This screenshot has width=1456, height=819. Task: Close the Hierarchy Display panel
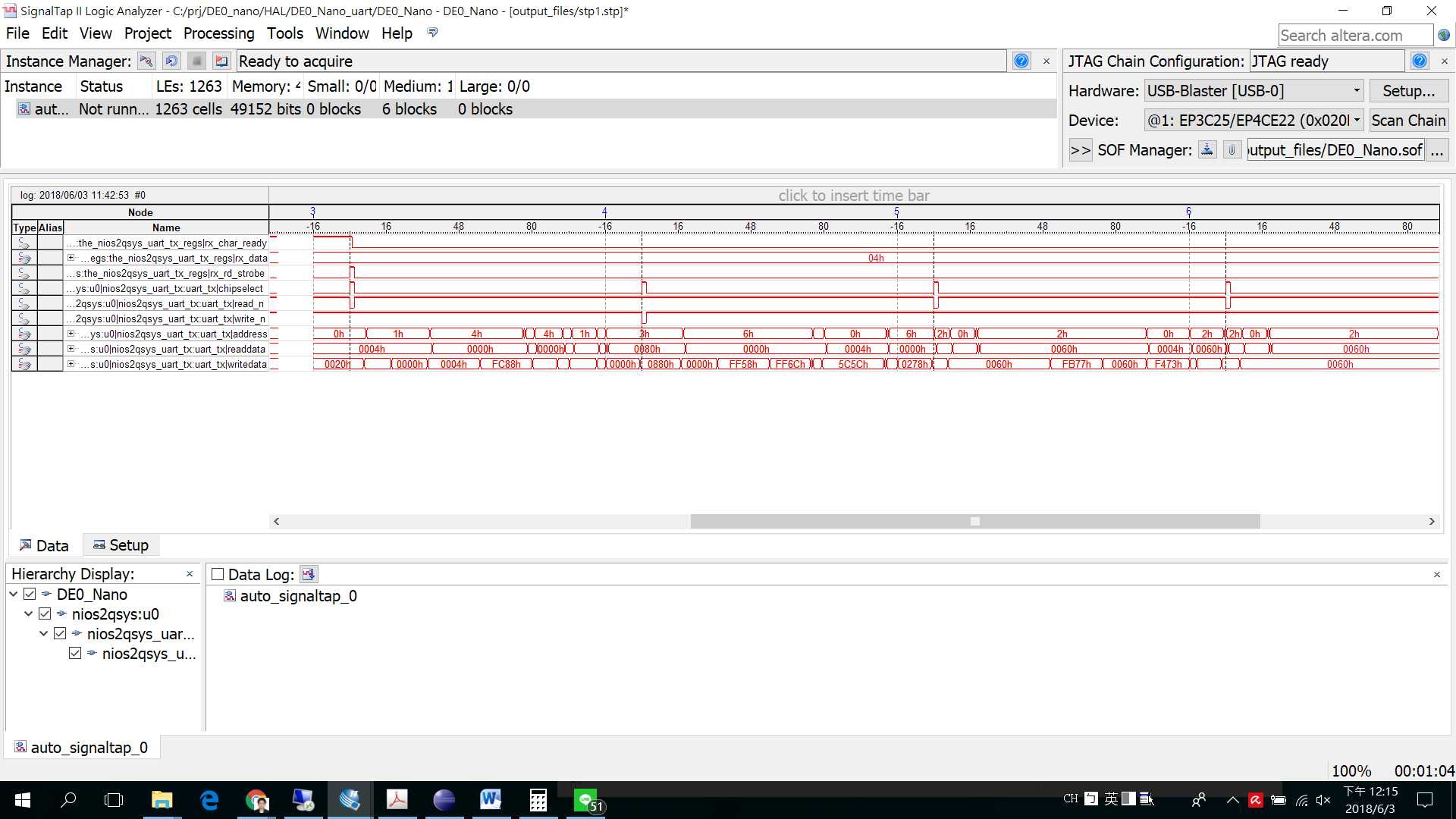click(x=190, y=574)
